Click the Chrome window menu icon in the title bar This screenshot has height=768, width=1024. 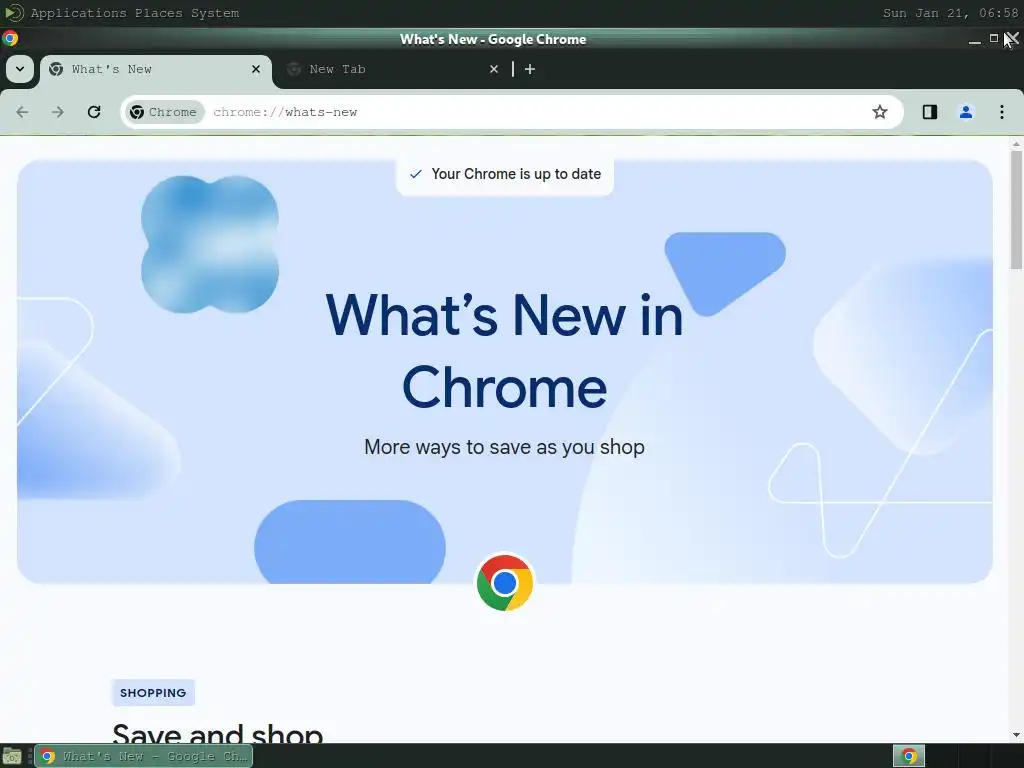click(10, 39)
